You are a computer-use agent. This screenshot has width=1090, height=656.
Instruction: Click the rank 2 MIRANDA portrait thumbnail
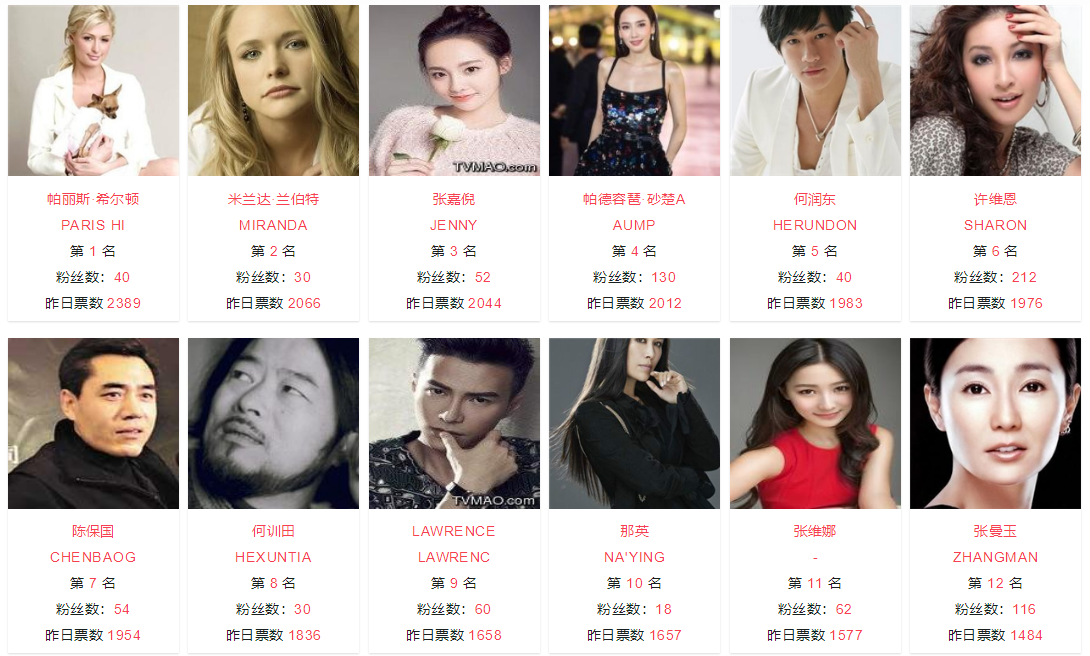[273, 90]
